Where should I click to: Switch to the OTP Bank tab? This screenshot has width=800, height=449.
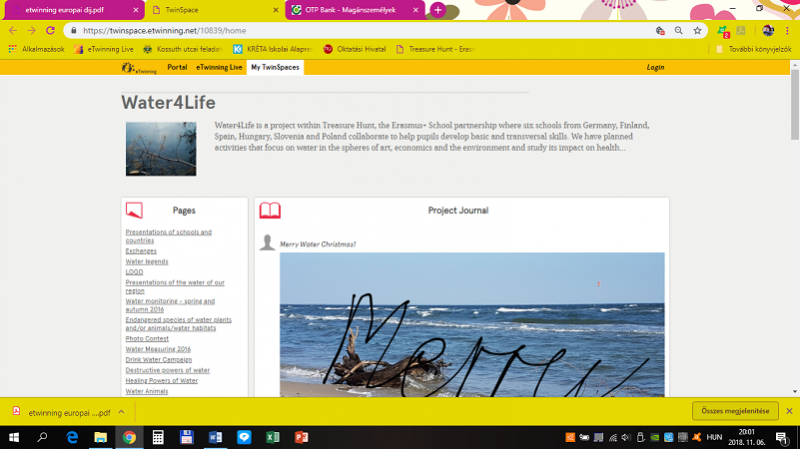(x=350, y=10)
